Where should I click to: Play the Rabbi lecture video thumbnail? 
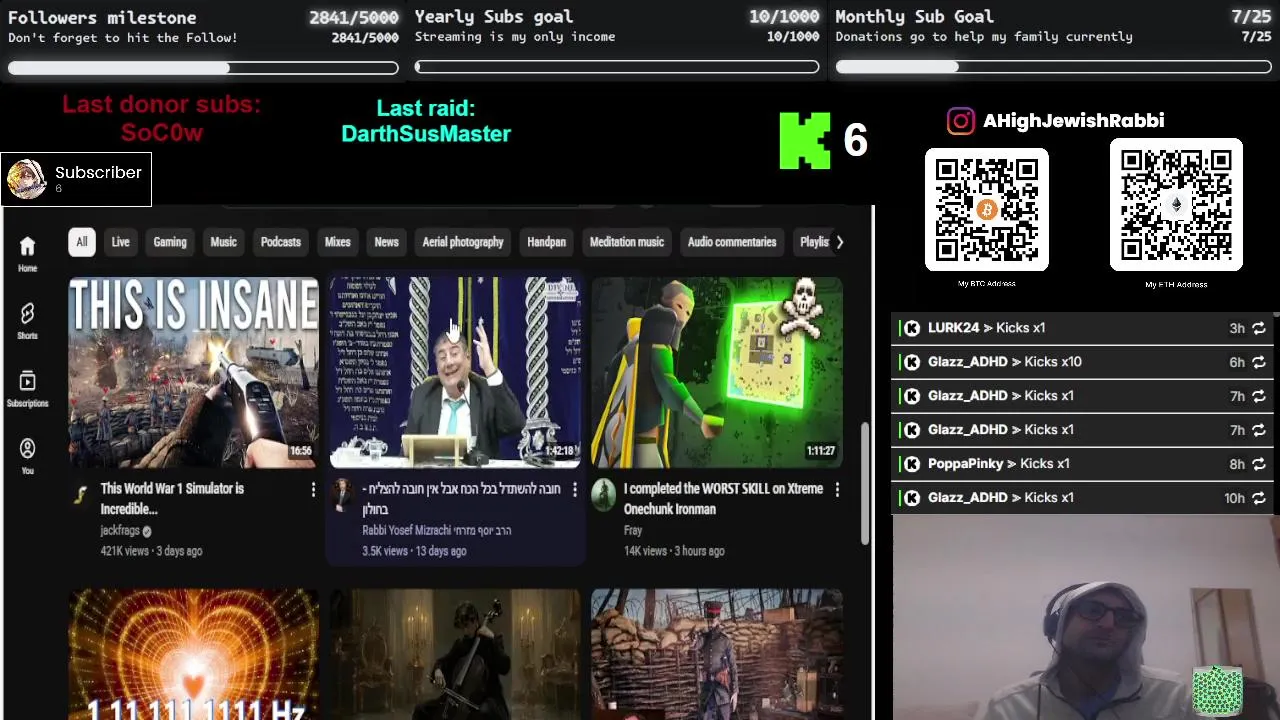(x=456, y=373)
